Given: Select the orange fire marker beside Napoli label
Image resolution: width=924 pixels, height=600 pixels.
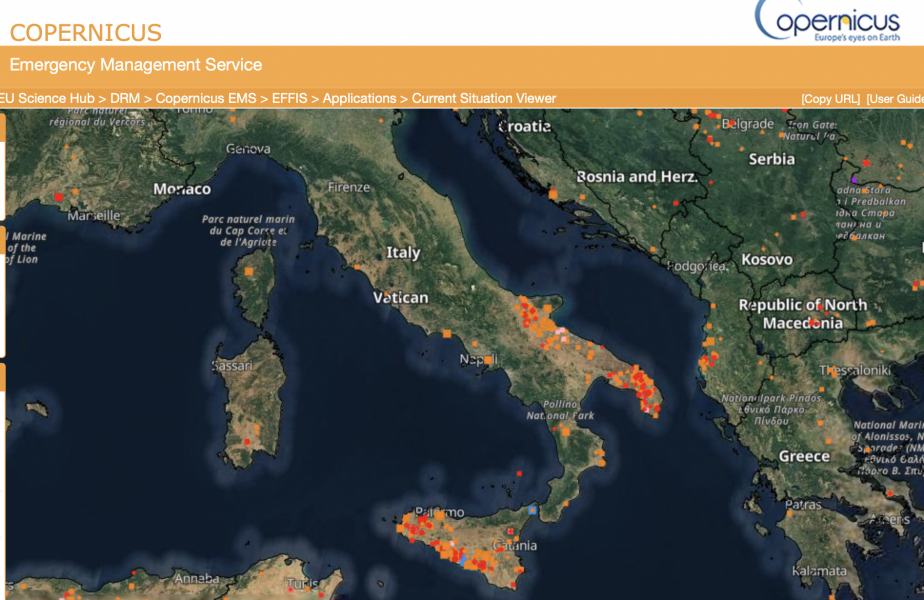Looking at the screenshot, I should 488,360.
